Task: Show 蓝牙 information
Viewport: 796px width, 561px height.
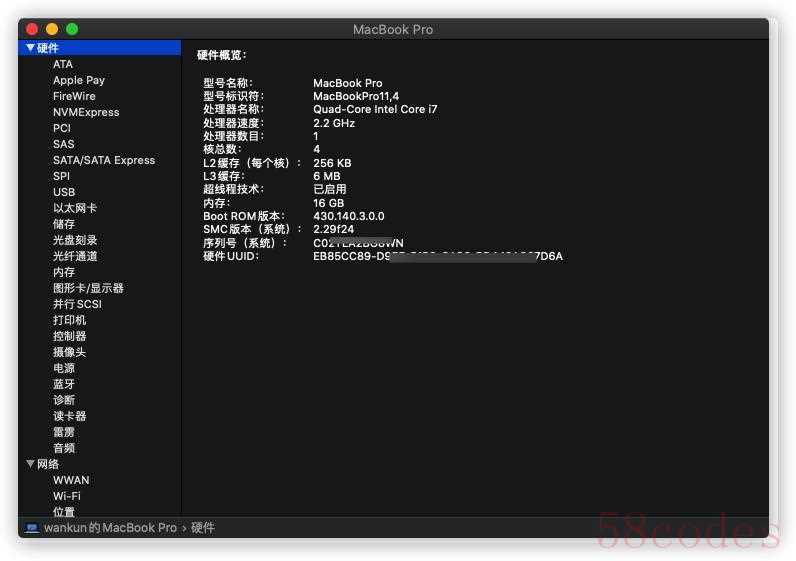Action: (64, 384)
